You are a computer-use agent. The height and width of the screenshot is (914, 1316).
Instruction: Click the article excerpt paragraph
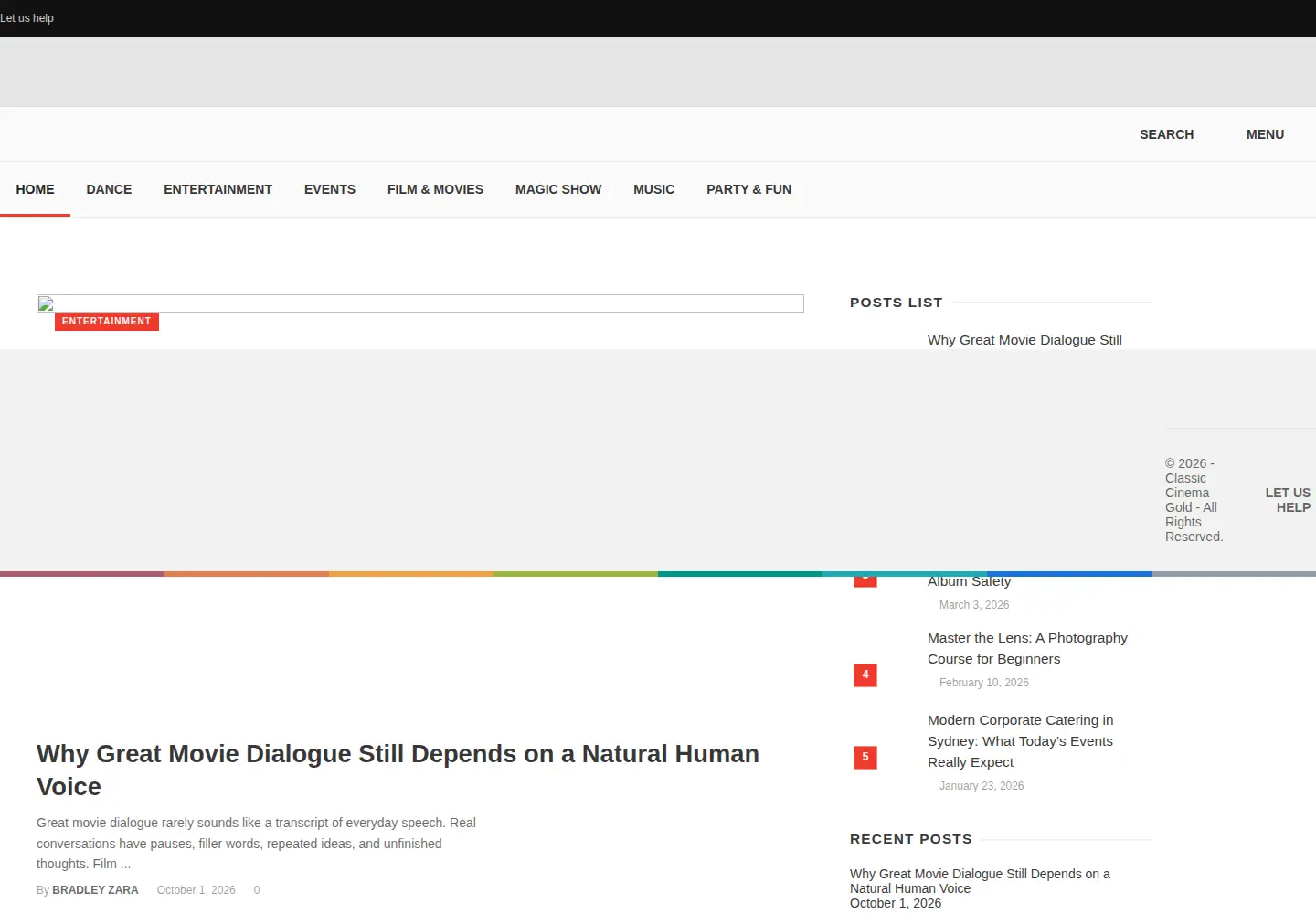[256, 844]
